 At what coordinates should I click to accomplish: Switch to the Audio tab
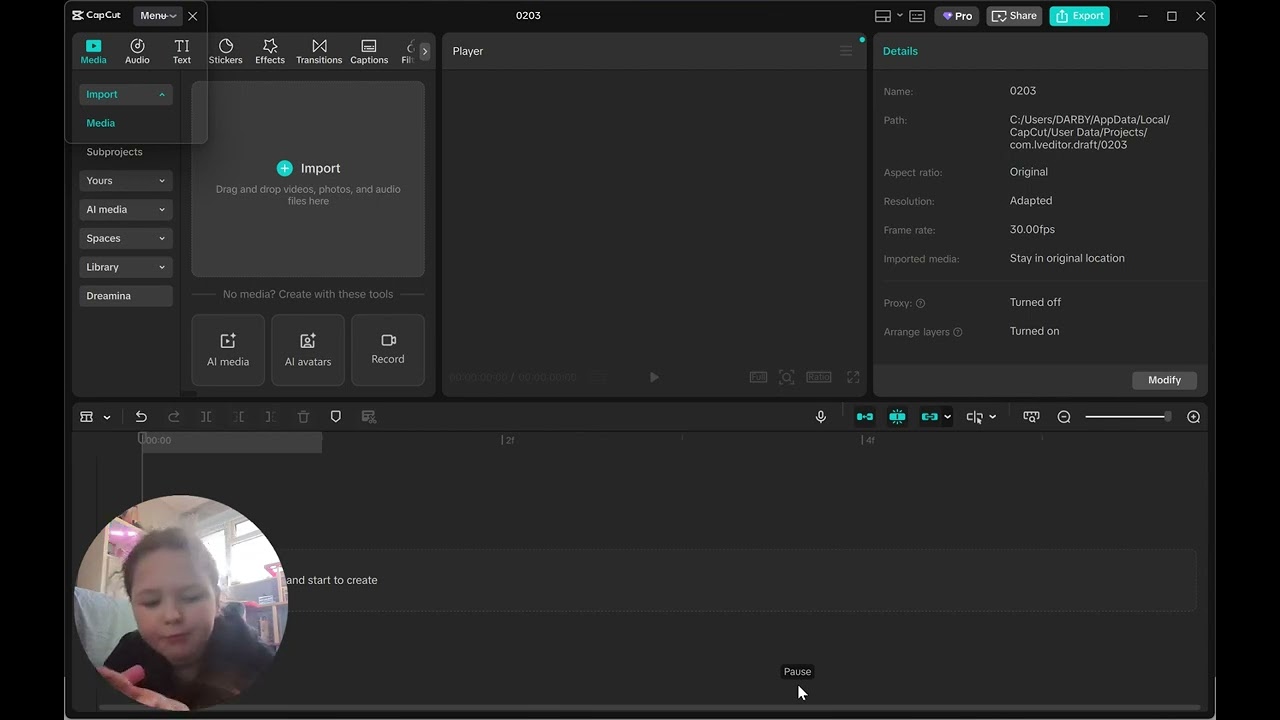[x=137, y=52]
